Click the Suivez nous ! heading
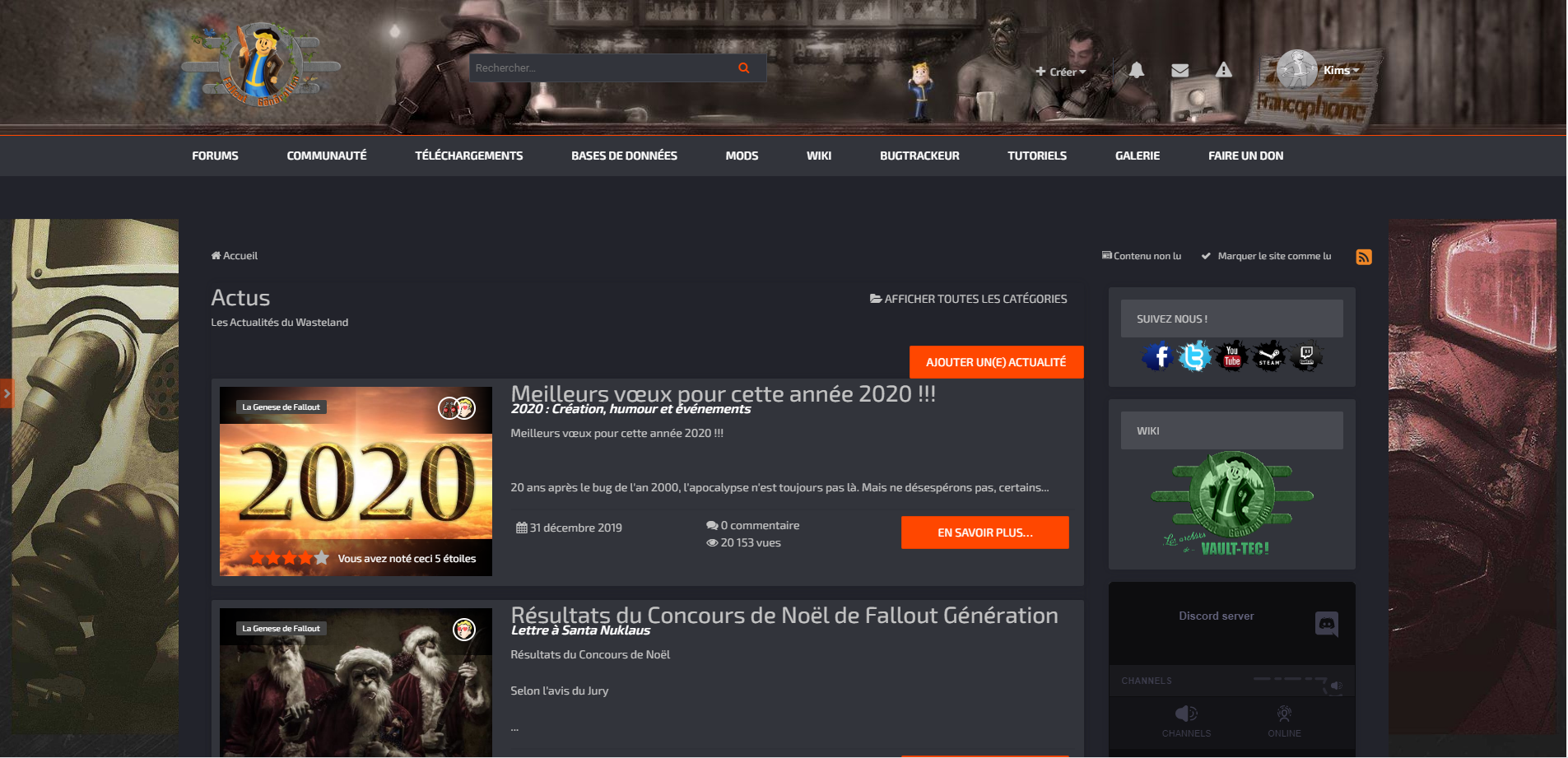The width and height of the screenshot is (1568, 758). pos(1172,319)
